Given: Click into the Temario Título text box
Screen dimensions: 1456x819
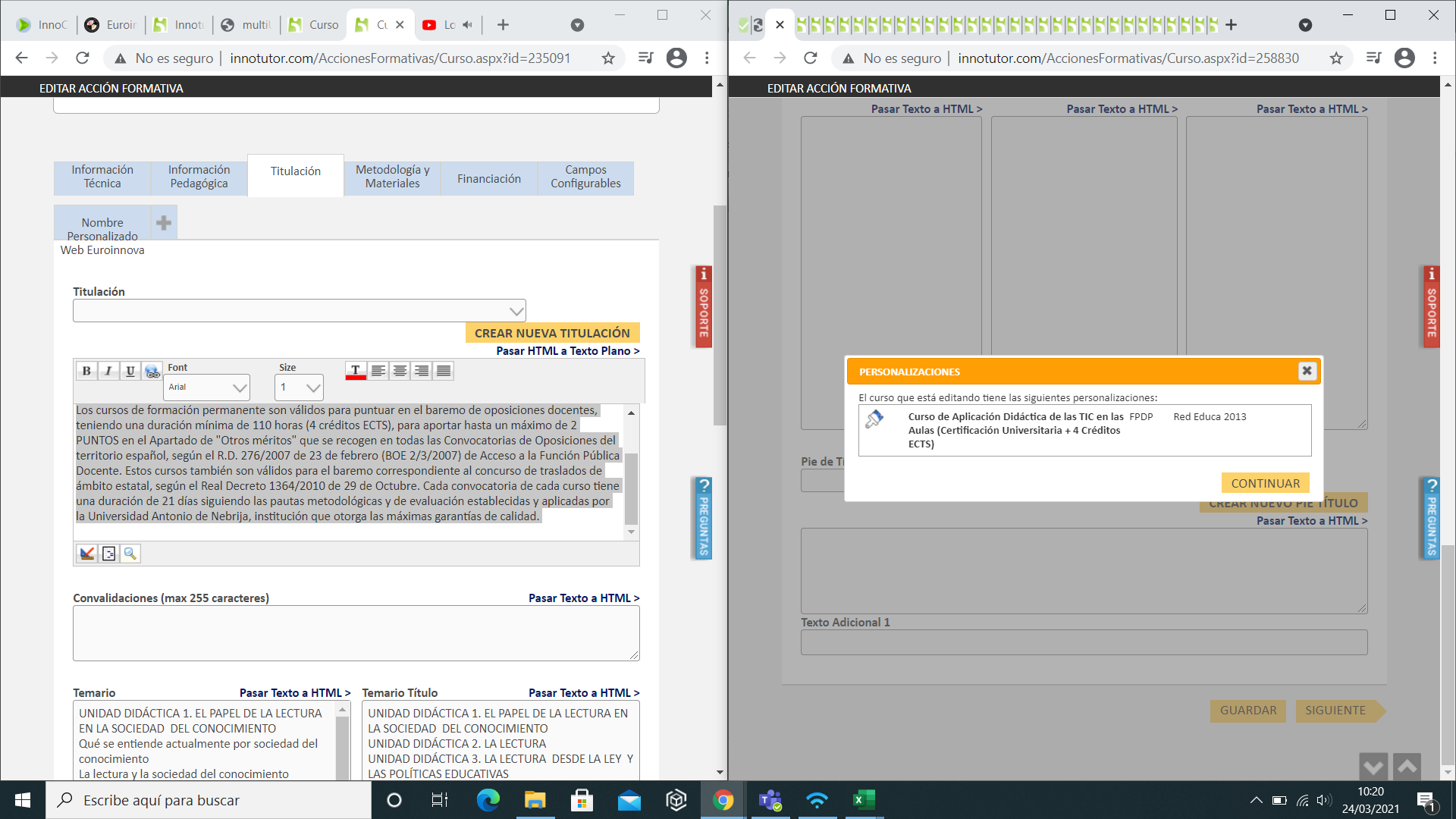Looking at the screenshot, I should pyautogui.click(x=500, y=741).
